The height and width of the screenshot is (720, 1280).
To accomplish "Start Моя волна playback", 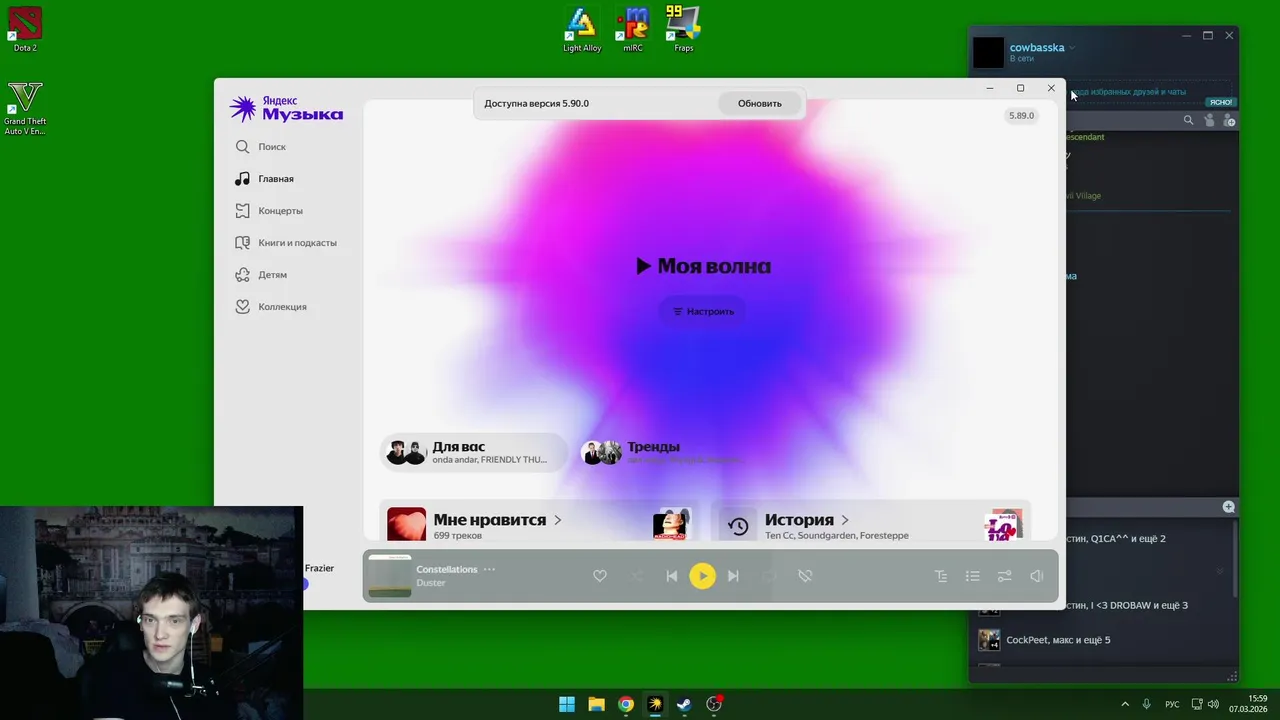I will click(703, 266).
